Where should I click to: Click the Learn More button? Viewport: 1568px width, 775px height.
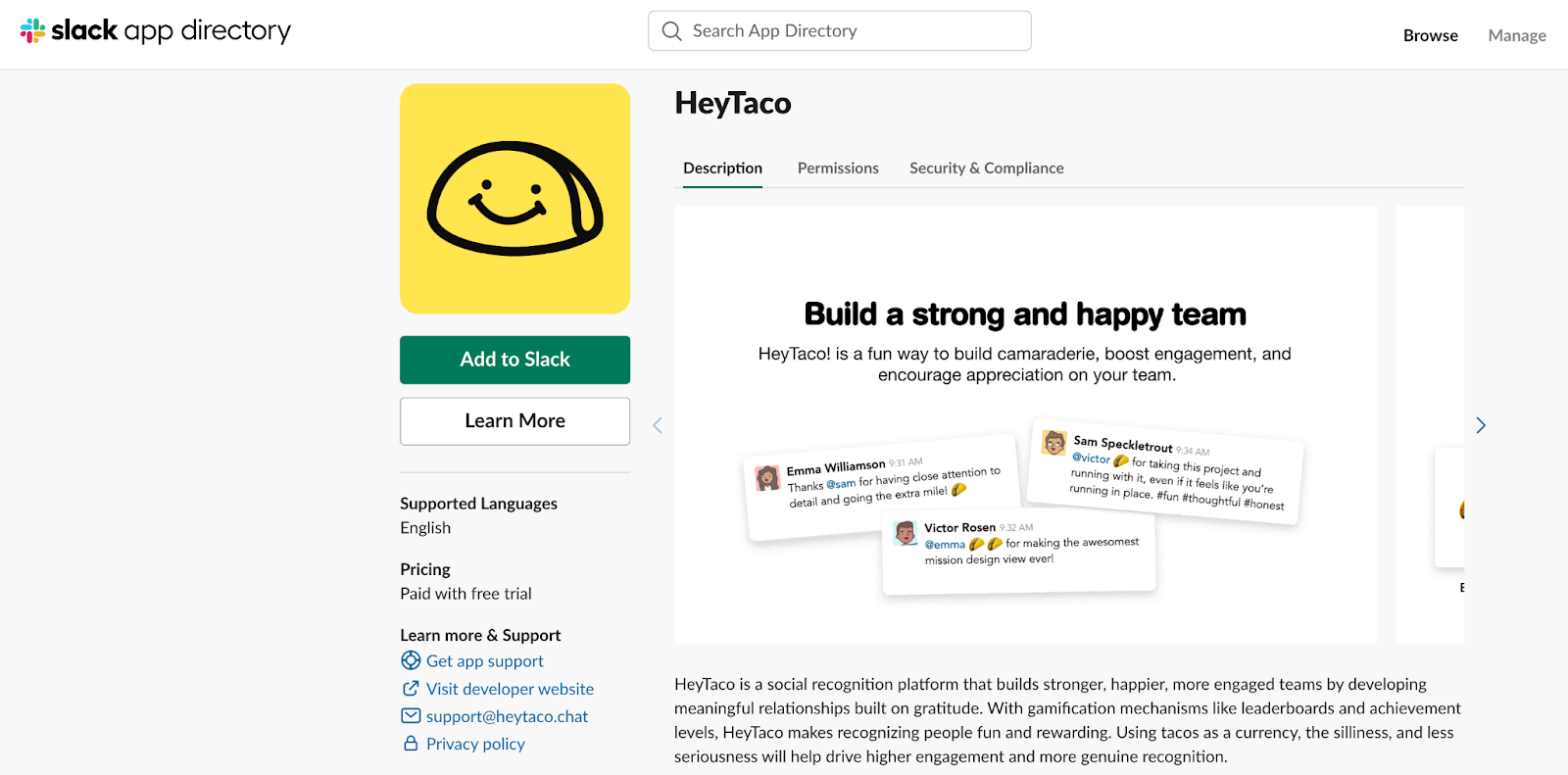pos(514,421)
